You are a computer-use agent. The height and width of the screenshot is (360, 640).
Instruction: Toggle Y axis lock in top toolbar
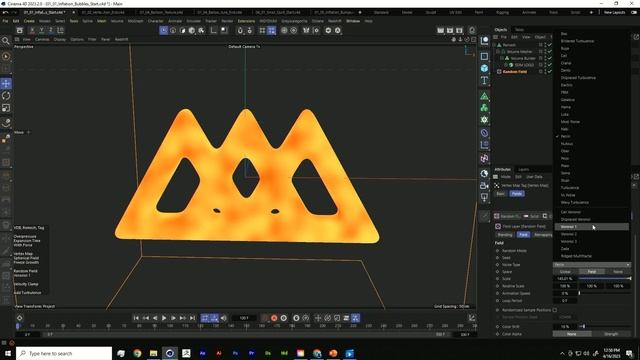(41, 30)
